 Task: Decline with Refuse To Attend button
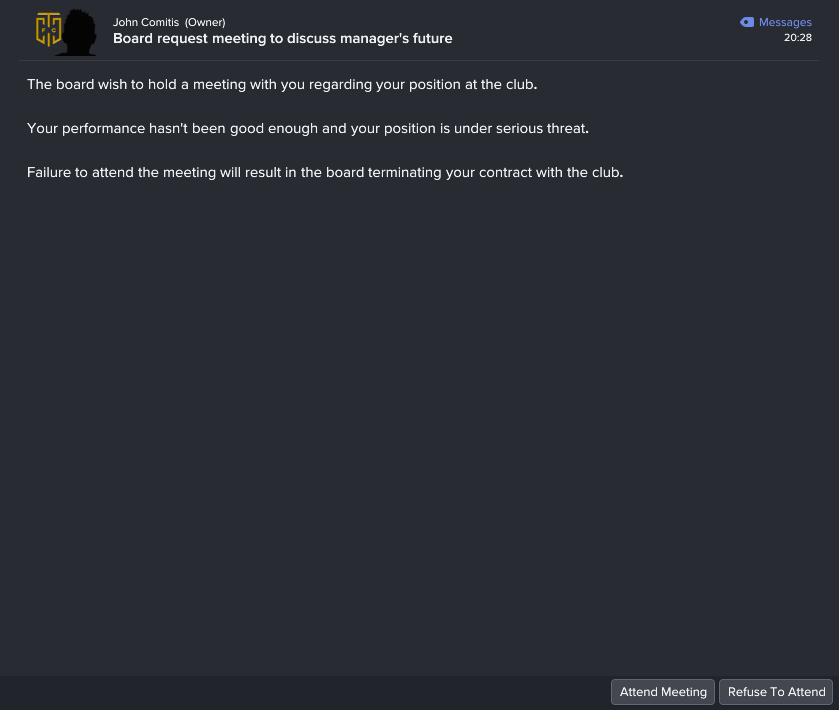click(776, 692)
